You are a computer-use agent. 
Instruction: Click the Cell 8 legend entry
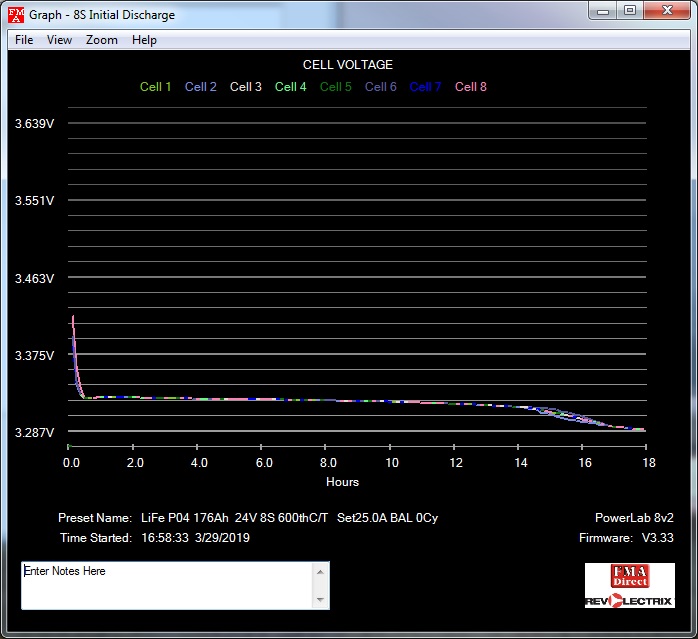pos(470,87)
